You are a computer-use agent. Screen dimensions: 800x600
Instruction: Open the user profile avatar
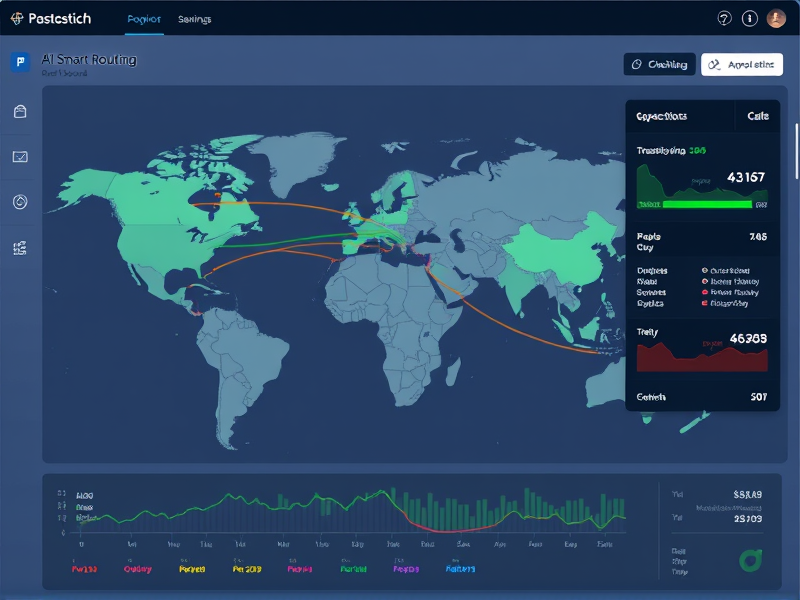(776, 18)
